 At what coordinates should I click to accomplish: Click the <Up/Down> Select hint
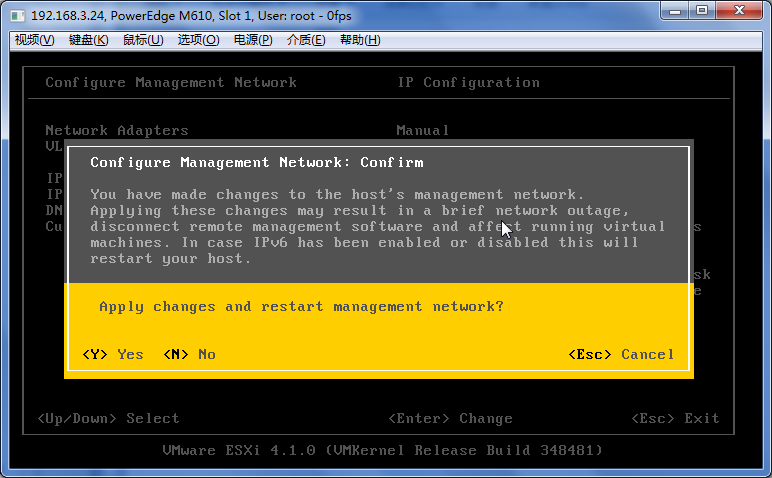point(108,418)
